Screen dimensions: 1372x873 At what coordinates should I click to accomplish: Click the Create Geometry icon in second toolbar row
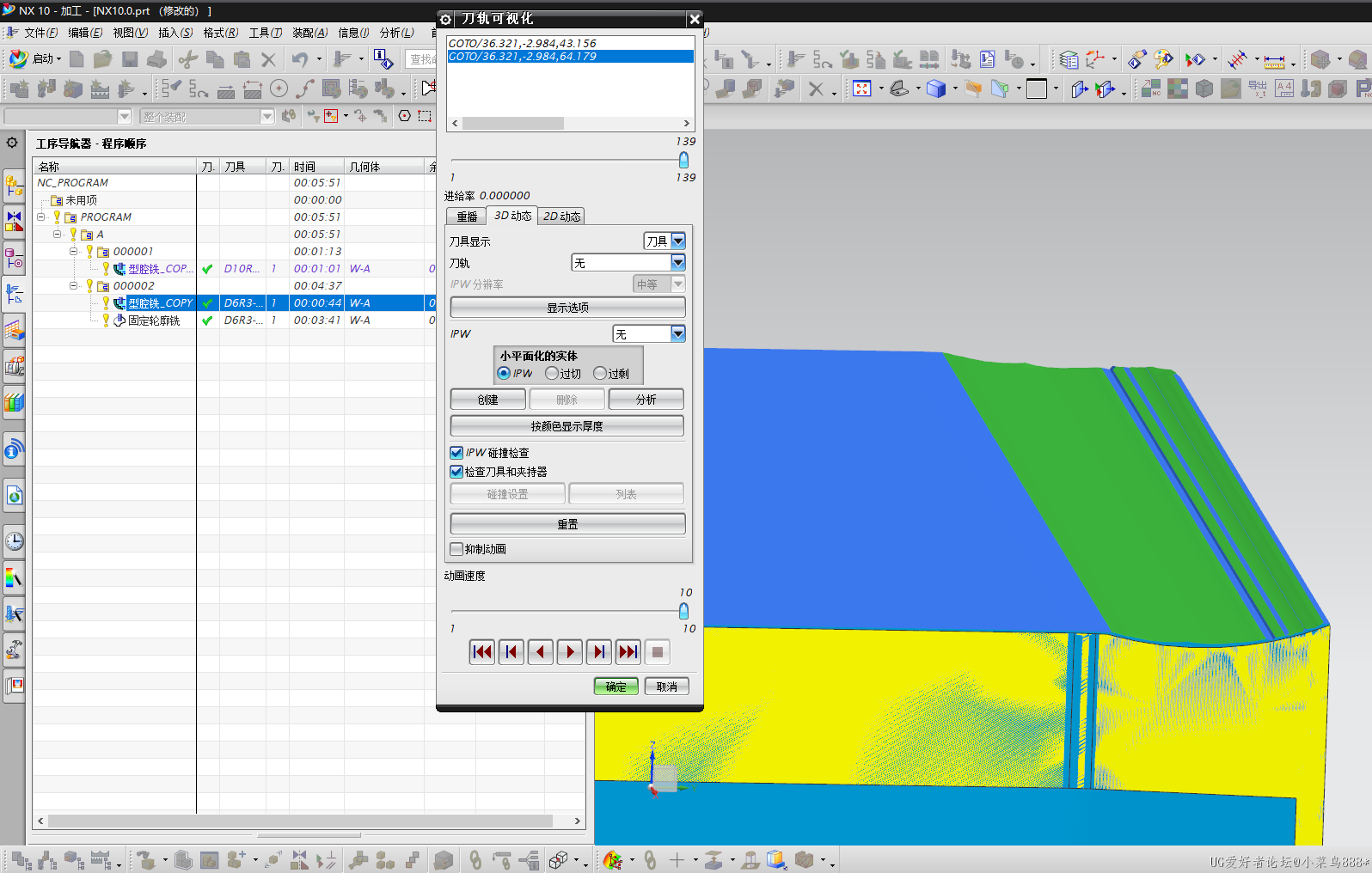73,89
